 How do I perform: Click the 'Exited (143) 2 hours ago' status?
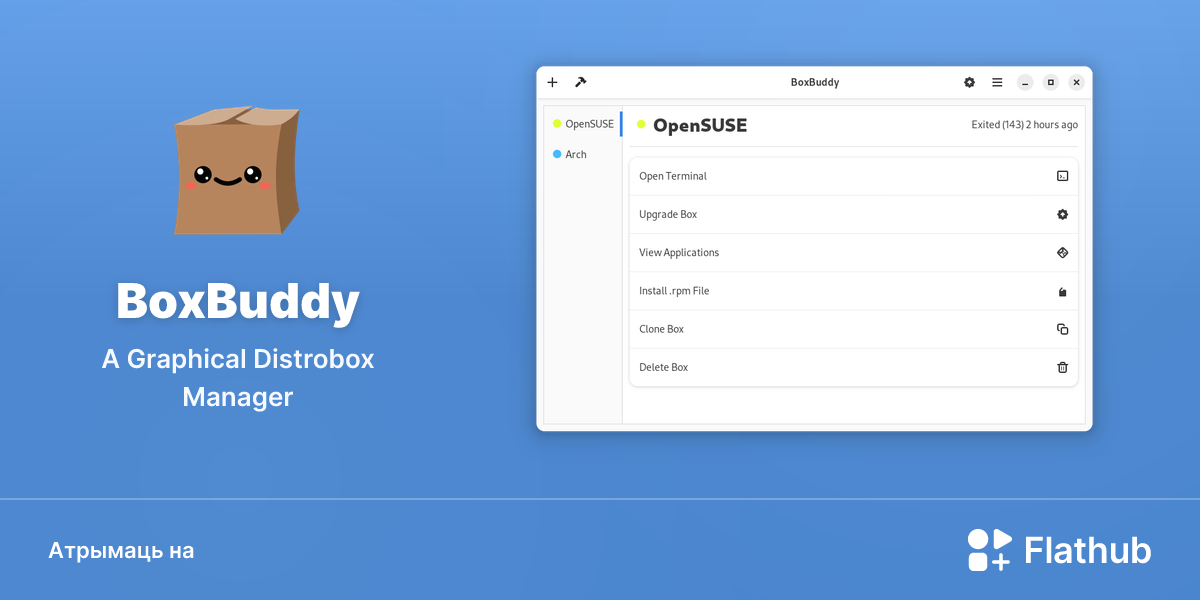(1024, 125)
